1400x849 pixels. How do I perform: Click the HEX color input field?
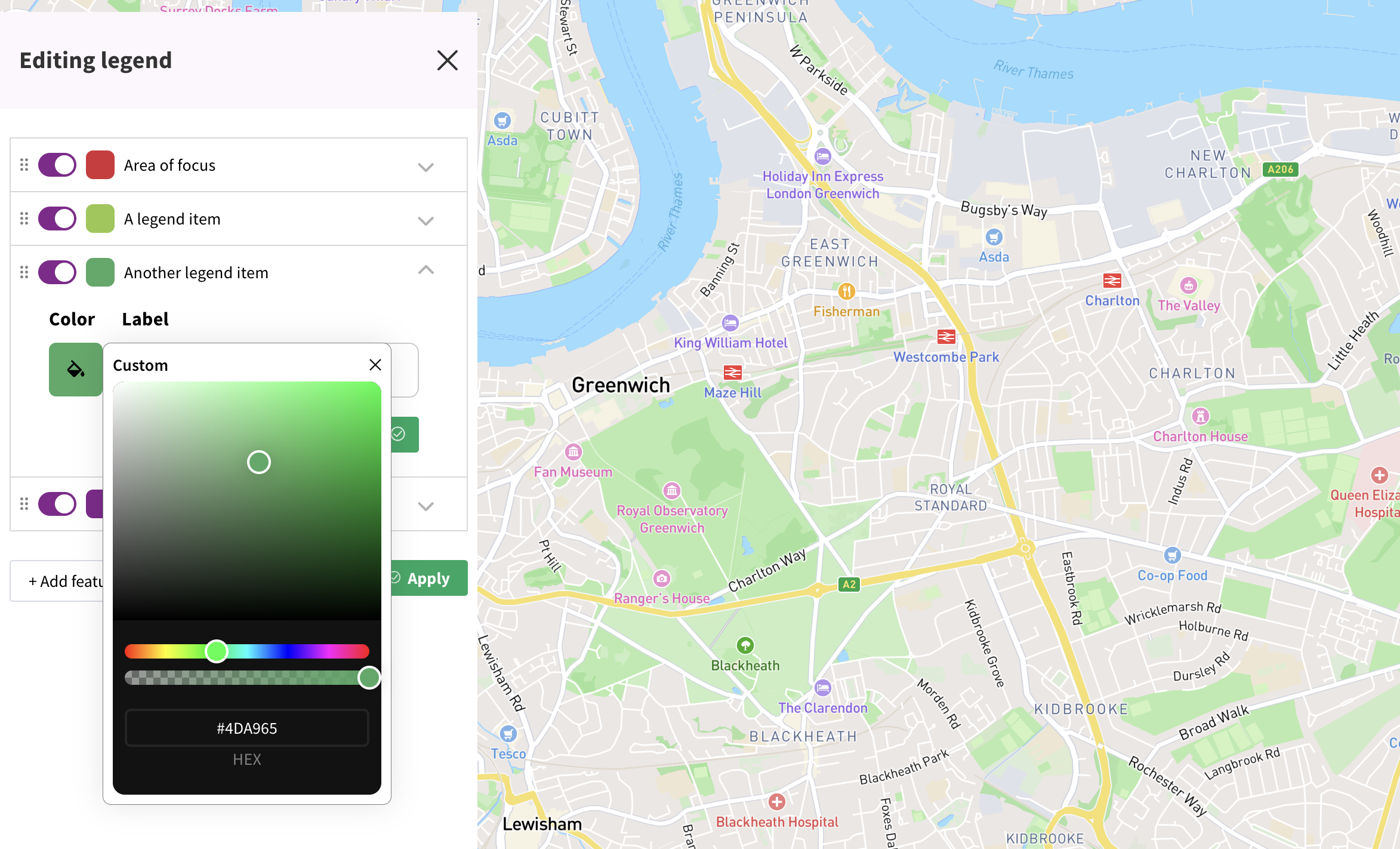click(246, 728)
